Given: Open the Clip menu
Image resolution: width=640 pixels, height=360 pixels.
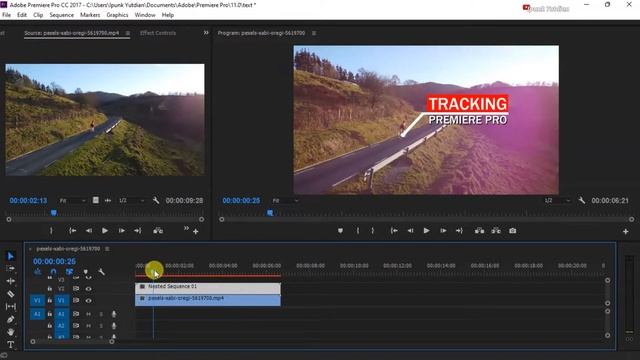Looking at the screenshot, I should [38, 15].
